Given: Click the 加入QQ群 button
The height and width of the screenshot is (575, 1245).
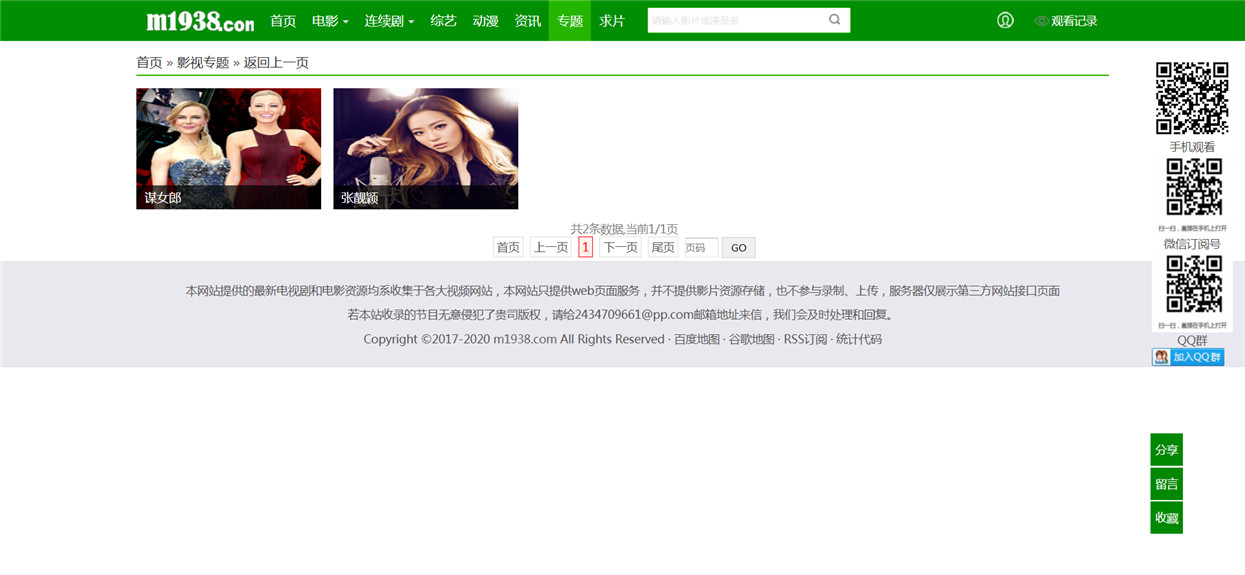Looking at the screenshot, I should click(x=1187, y=357).
